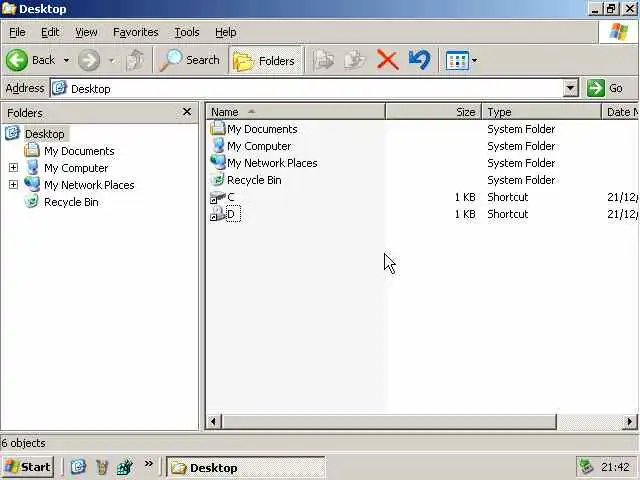Viewport: 640px width, 480px height.
Task: Expand My Network Places tree node
Action: 13,185
